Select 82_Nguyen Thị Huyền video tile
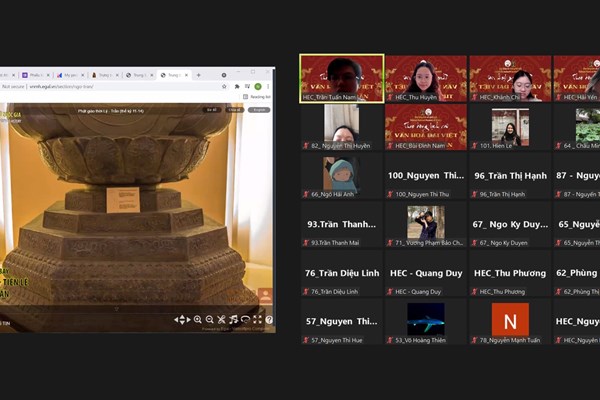 pyautogui.click(x=341, y=127)
